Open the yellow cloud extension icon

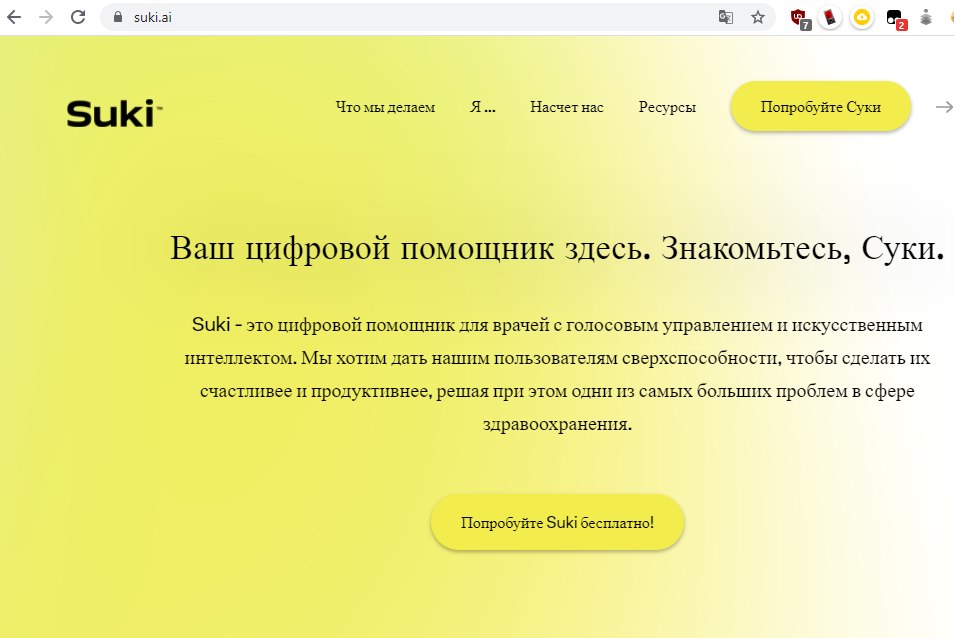(862, 17)
